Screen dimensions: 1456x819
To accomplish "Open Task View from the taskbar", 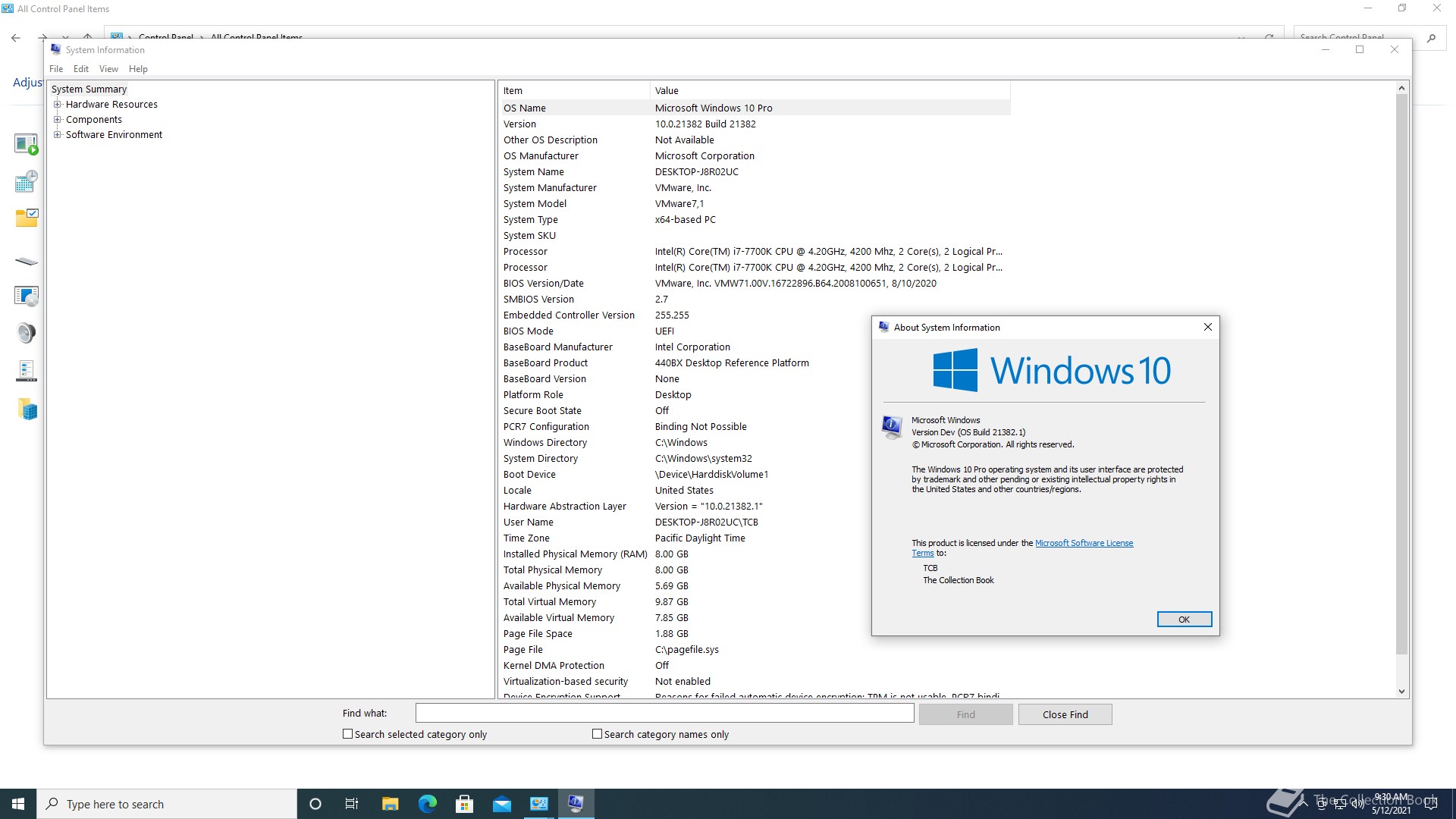I will pyautogui.click(x=352, y=804).
